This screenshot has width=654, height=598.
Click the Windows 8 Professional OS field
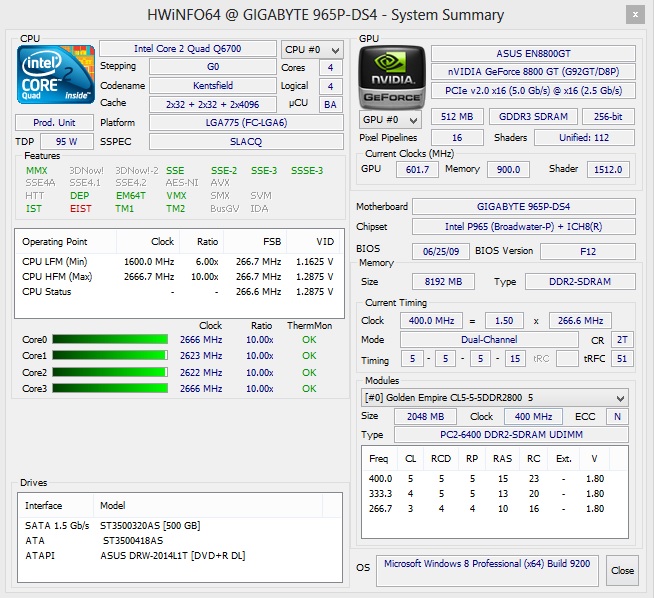pos(487,570)
